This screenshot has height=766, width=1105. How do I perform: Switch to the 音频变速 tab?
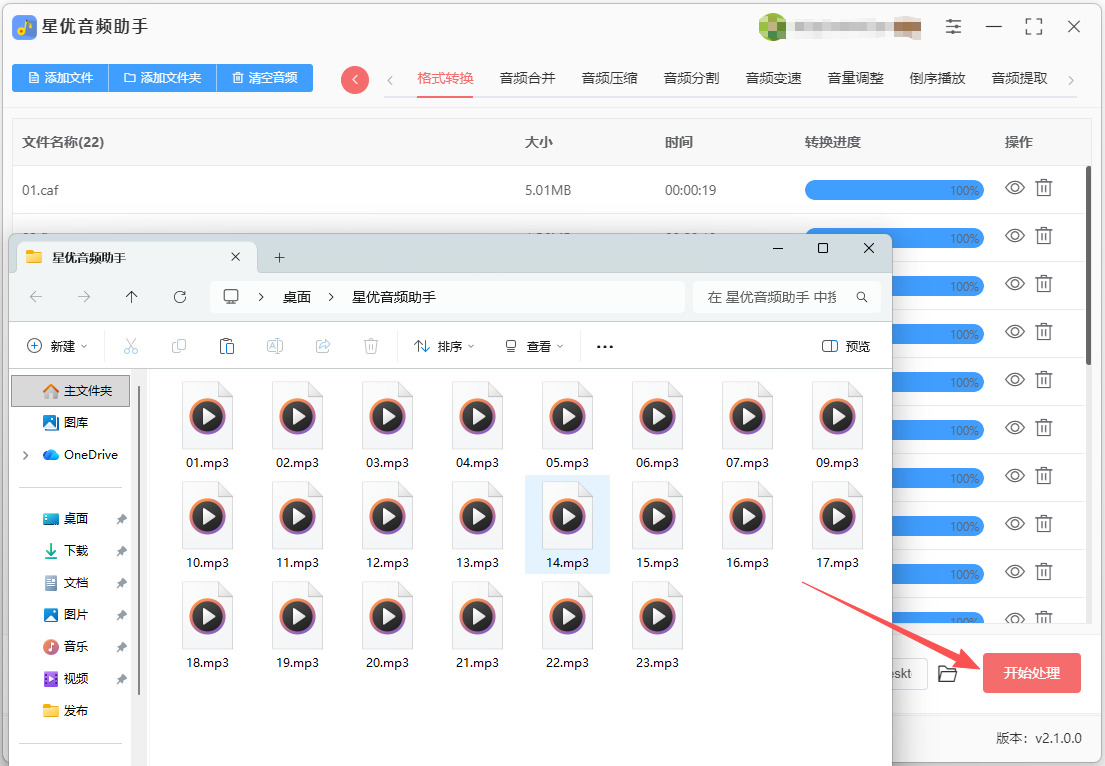click(x=773, y=78)
